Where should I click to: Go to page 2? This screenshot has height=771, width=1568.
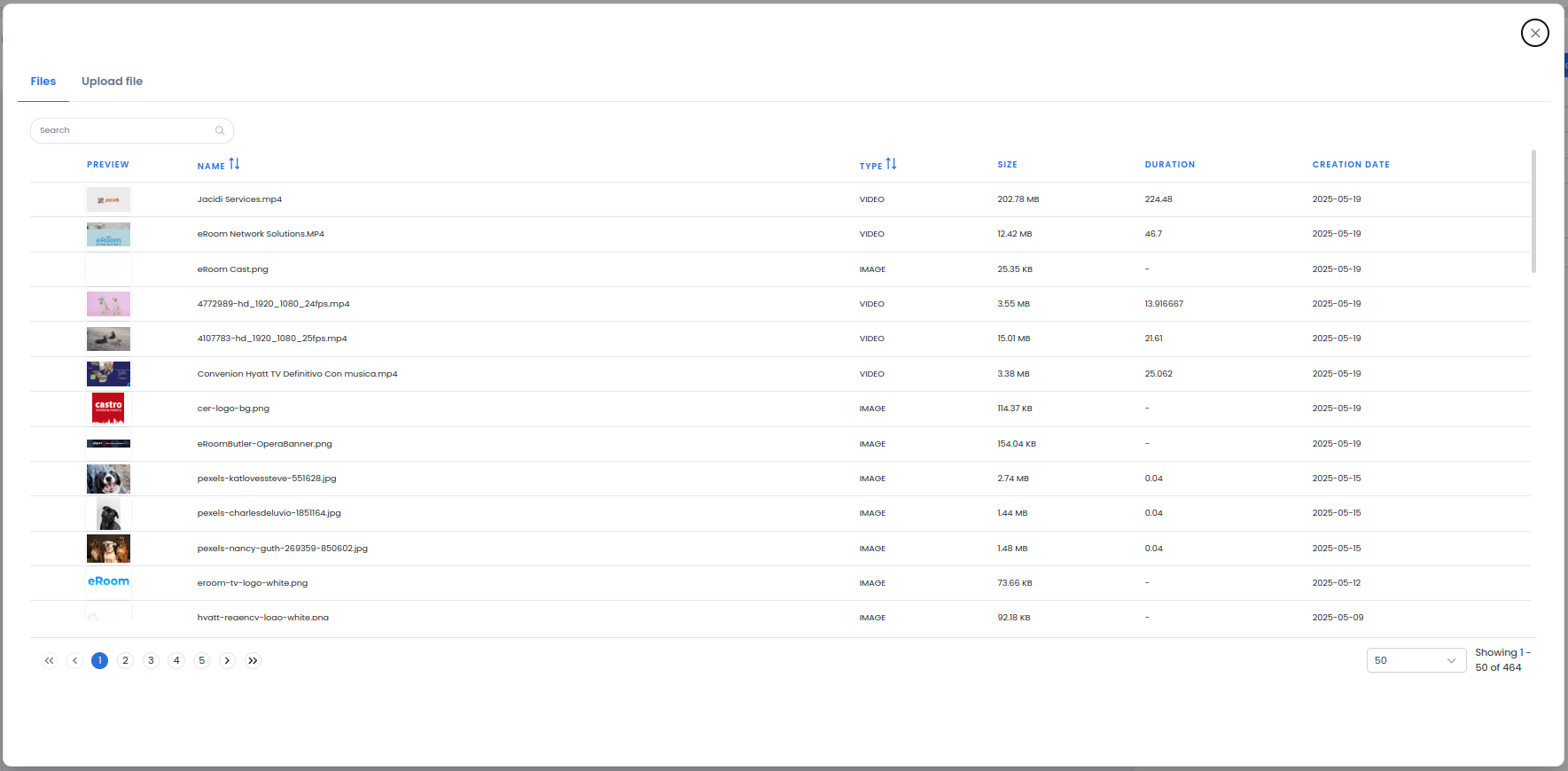click(126, 660)
